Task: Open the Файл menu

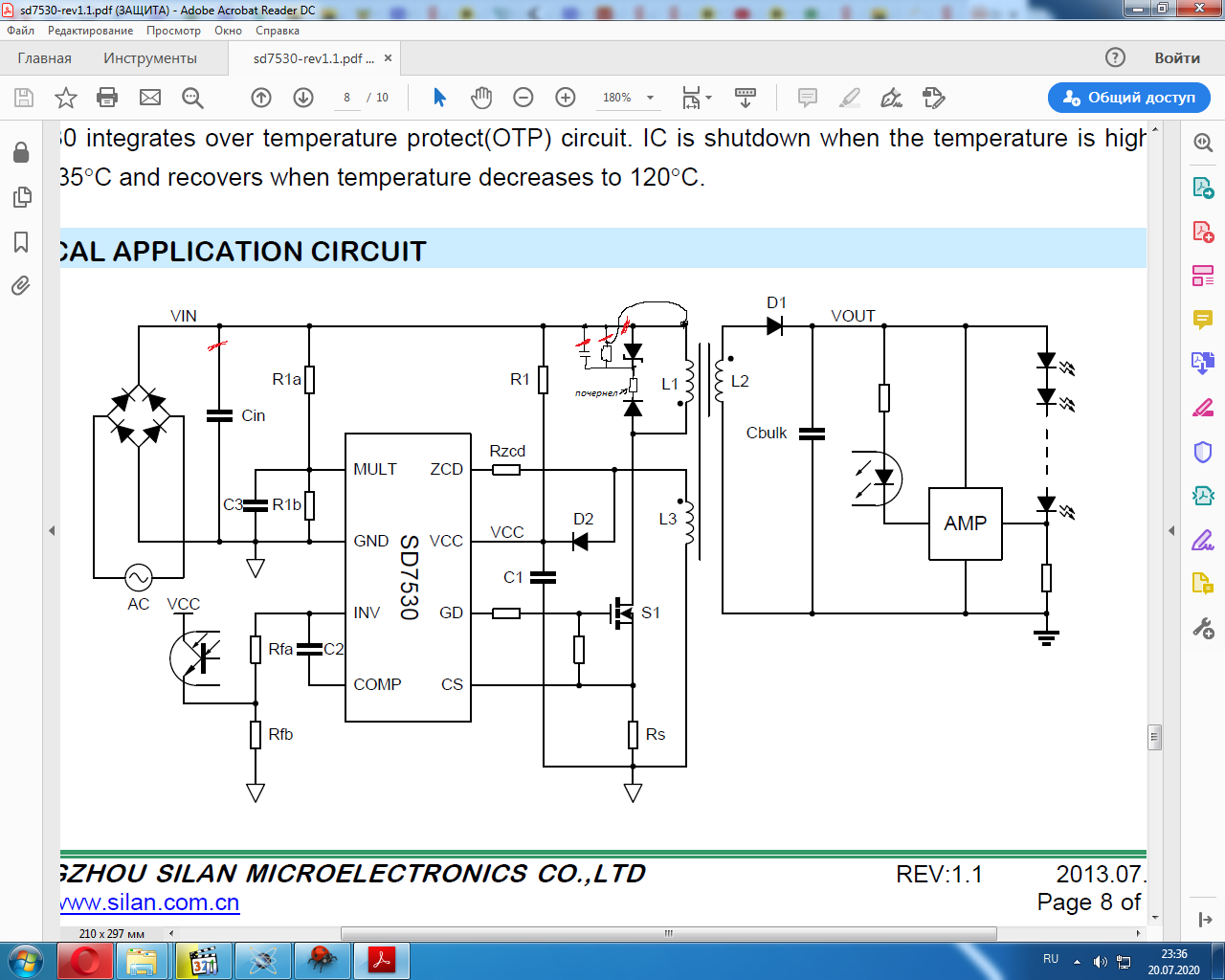Action: [20, 31]
